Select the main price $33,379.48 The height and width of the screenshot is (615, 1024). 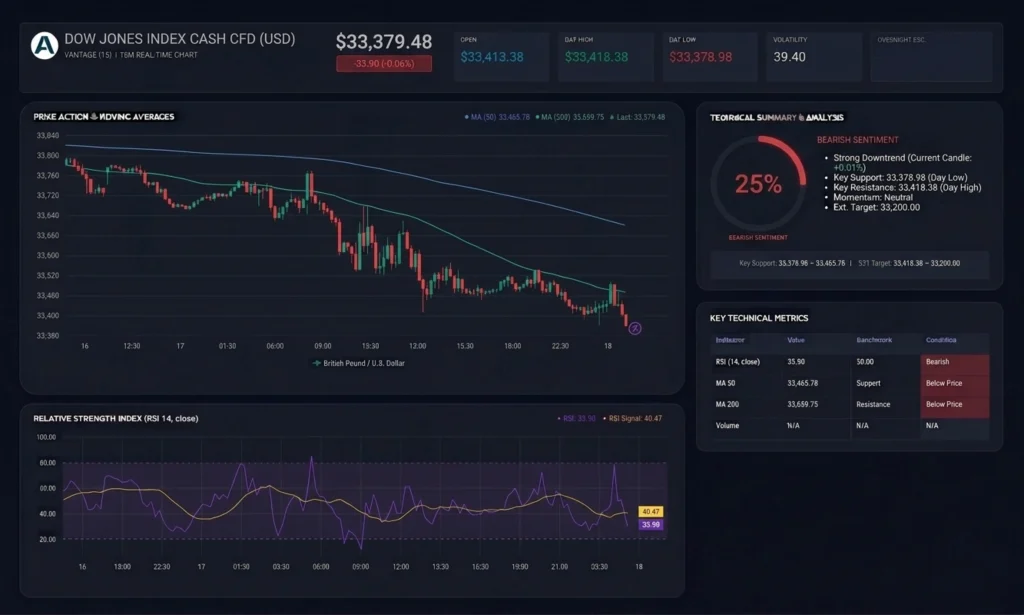click(x=384, y=42)
